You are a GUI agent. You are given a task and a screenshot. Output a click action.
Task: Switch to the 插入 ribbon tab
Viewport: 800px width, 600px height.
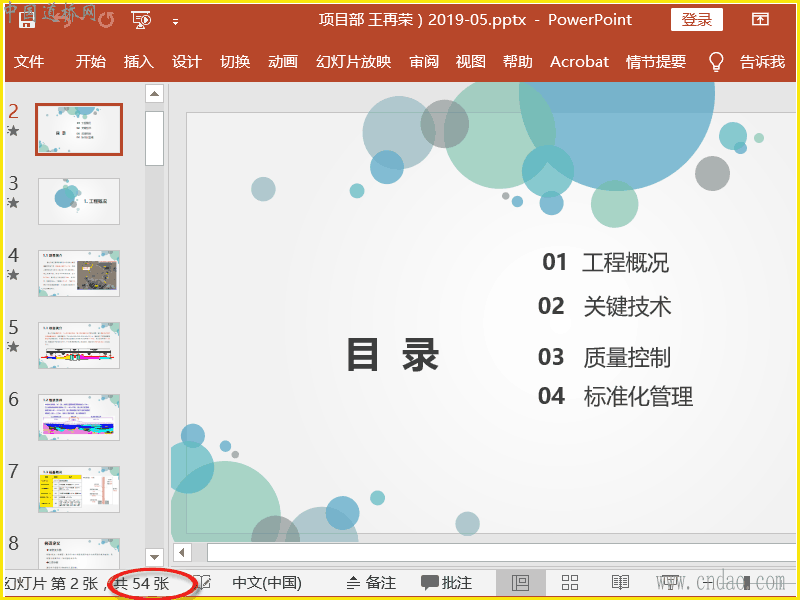click(139, 62)
